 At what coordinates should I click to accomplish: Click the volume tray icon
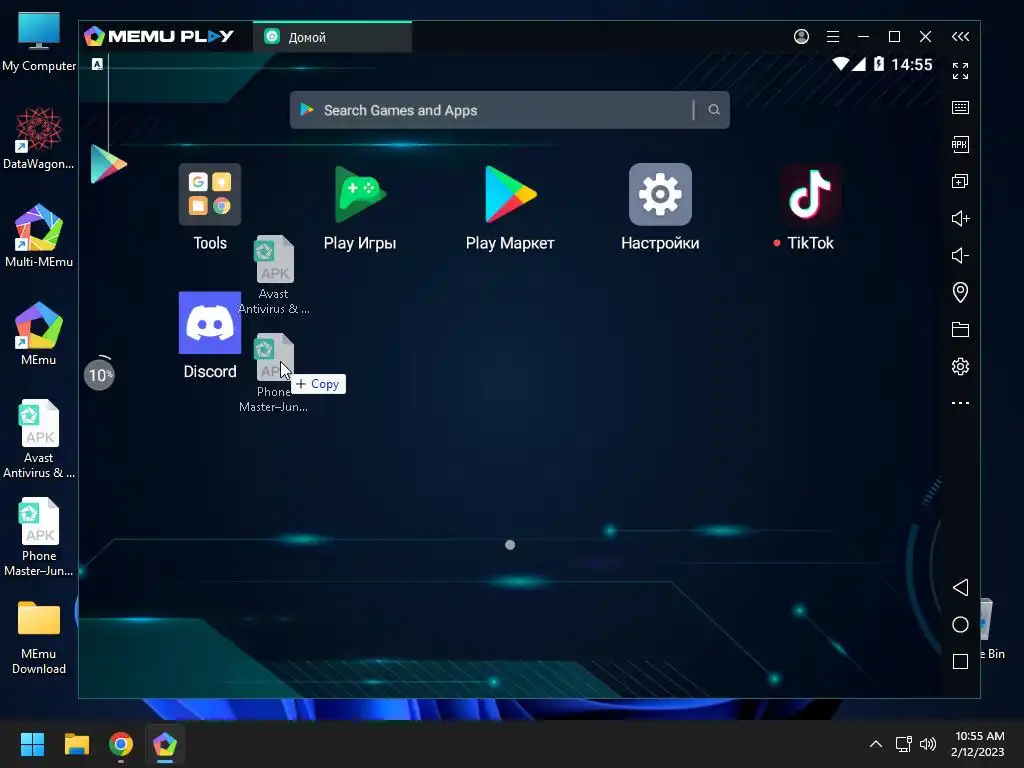(927, 744)
